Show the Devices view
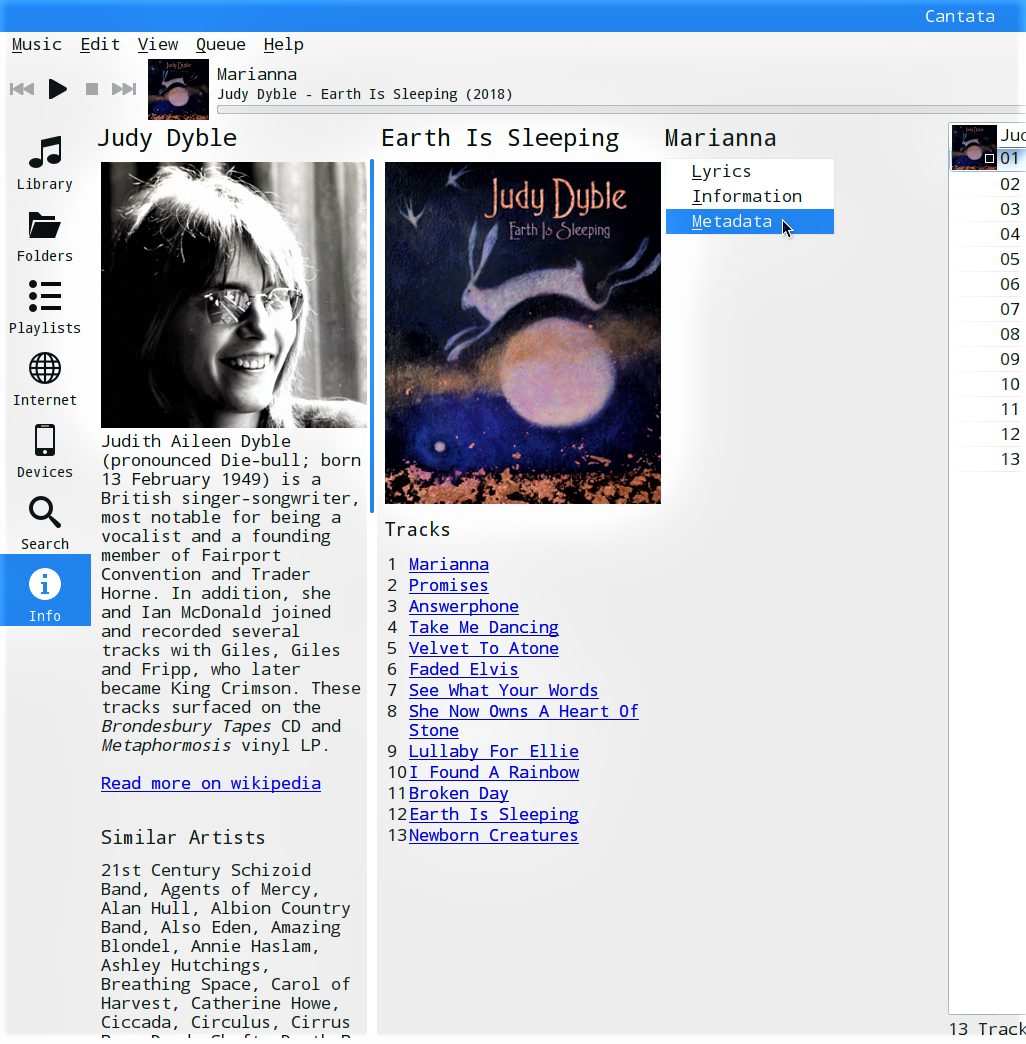 (45, 451)
